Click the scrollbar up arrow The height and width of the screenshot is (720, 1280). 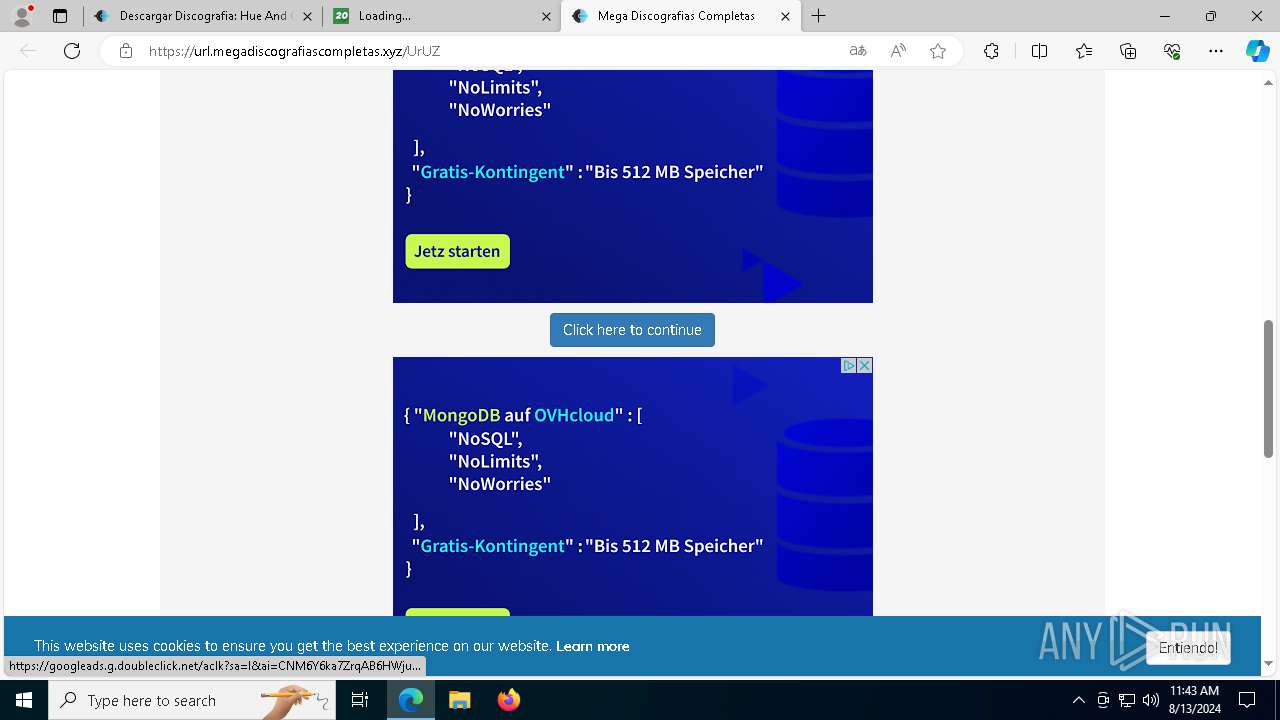[1269, 83]
